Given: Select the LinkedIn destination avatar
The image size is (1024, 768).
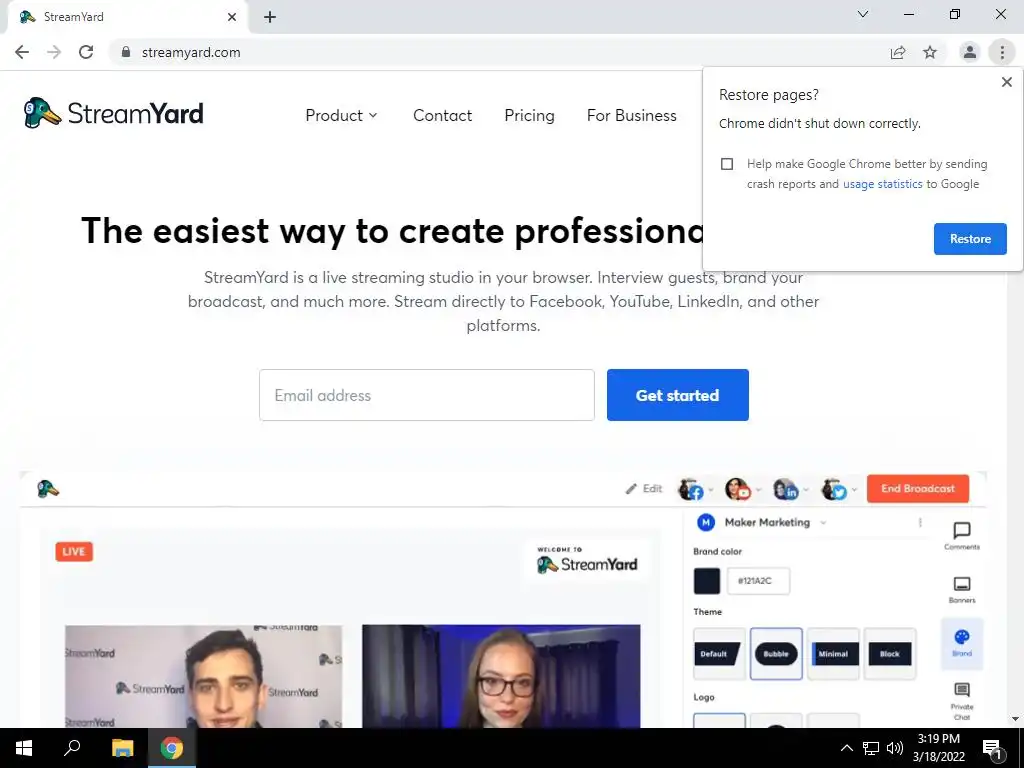Looking at the screenshot, I should click(786, 489).
